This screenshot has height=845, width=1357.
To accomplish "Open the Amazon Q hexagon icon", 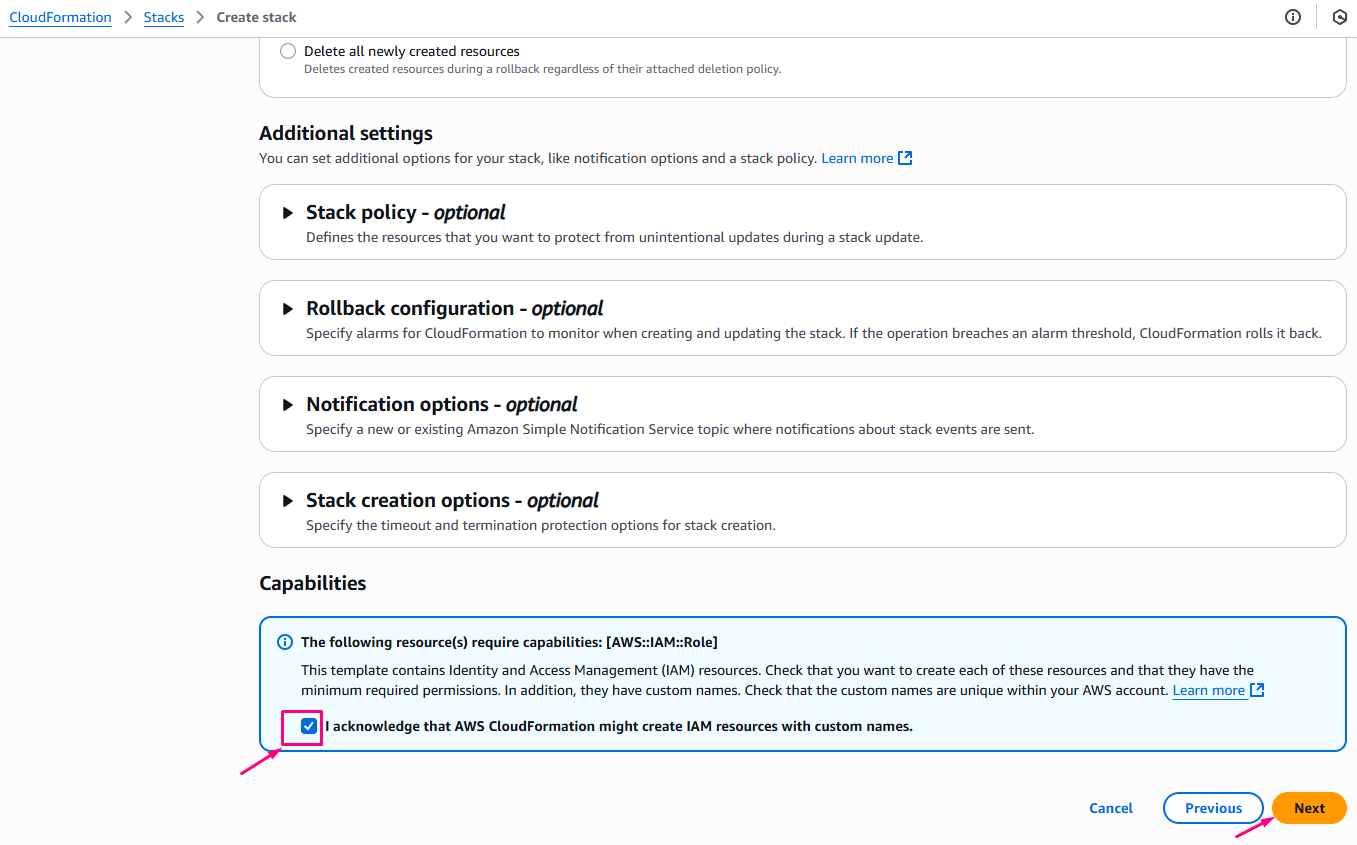I will pos(1340,17).
